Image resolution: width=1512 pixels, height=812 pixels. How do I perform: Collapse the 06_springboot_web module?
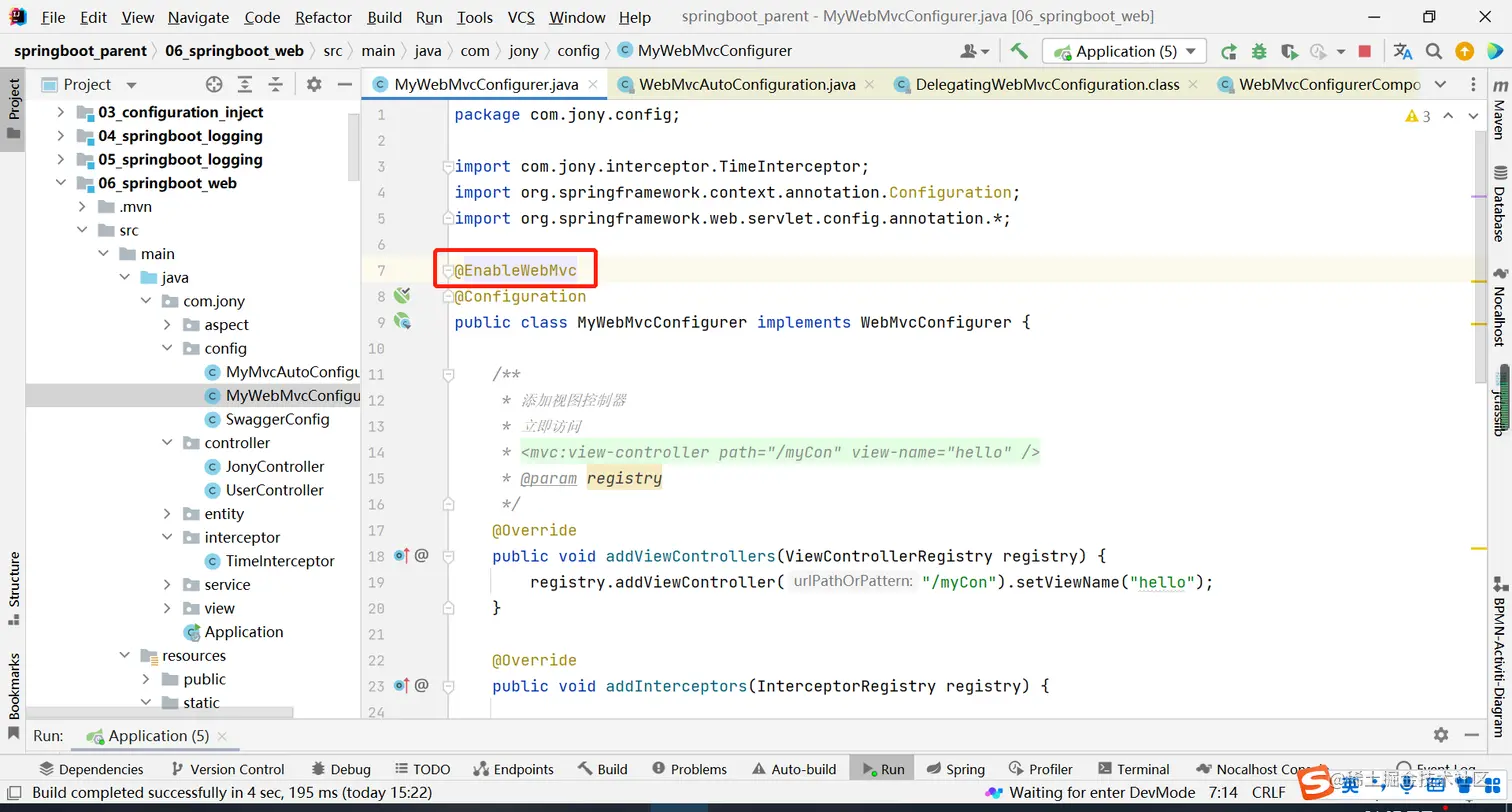(x=61, y=183)
